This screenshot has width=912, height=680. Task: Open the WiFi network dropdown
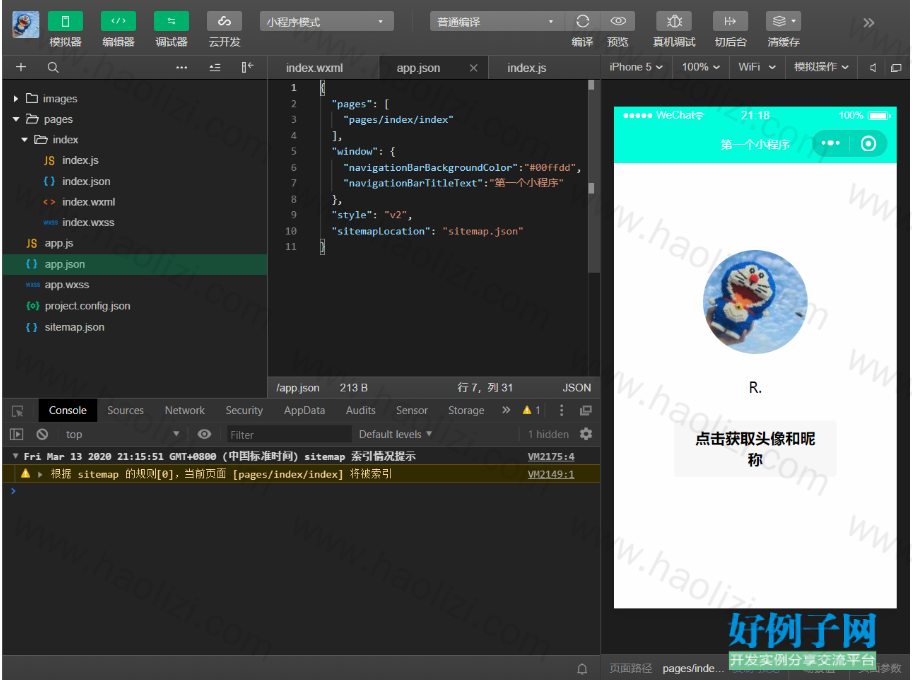click(x=757, y=67)
